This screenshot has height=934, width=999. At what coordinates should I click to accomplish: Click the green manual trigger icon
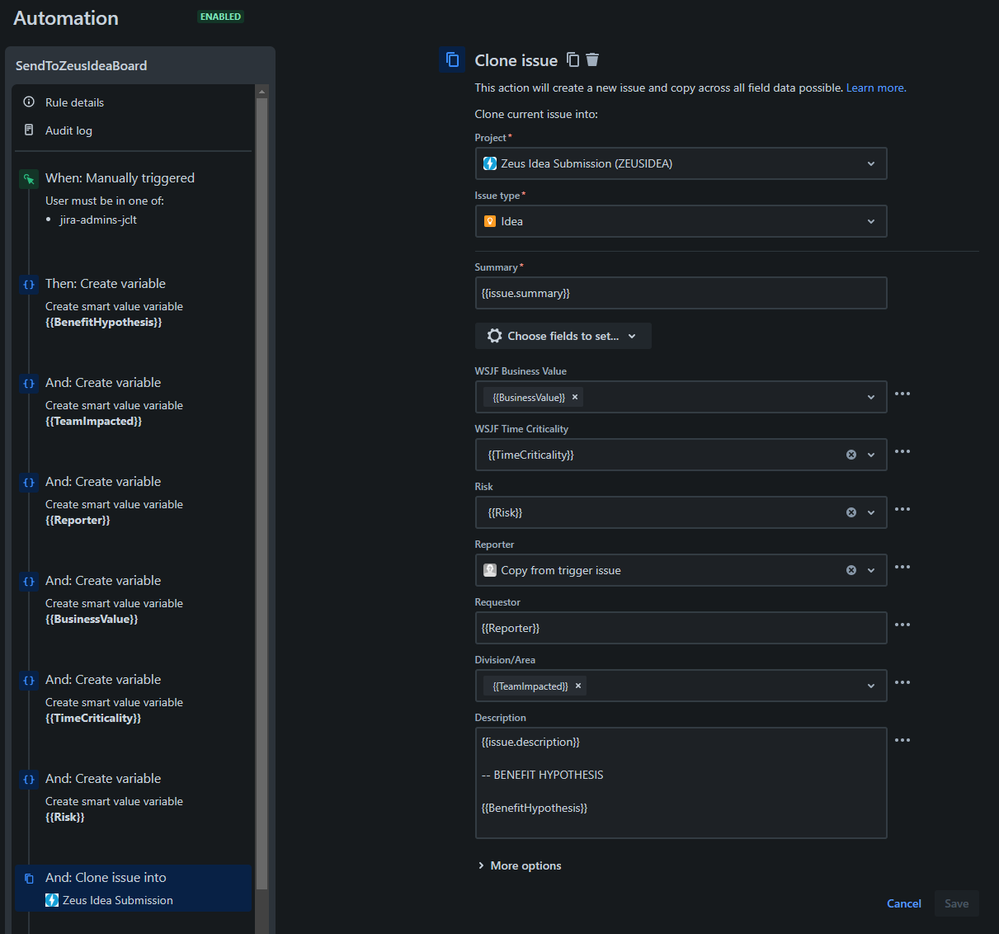coord(29,179)
